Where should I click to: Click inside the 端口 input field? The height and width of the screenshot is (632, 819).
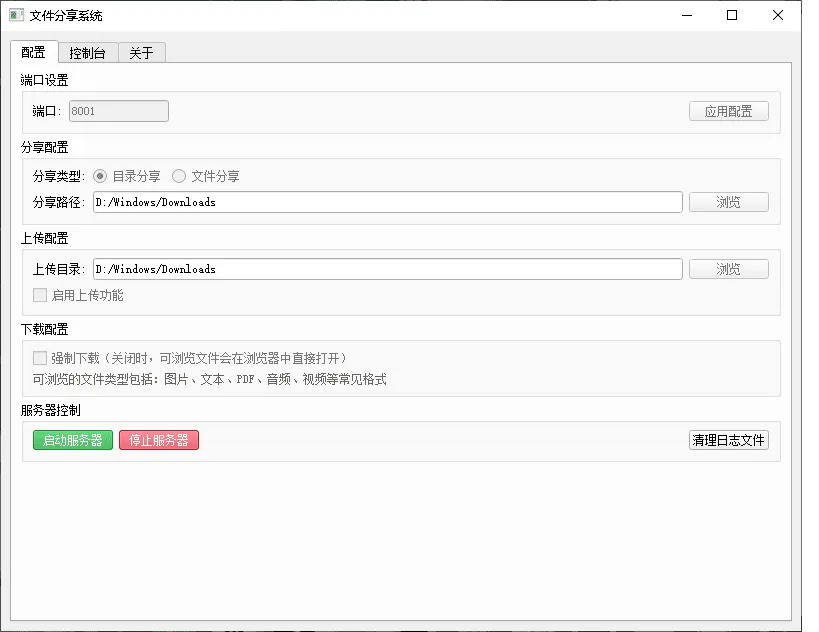point(118,110)
